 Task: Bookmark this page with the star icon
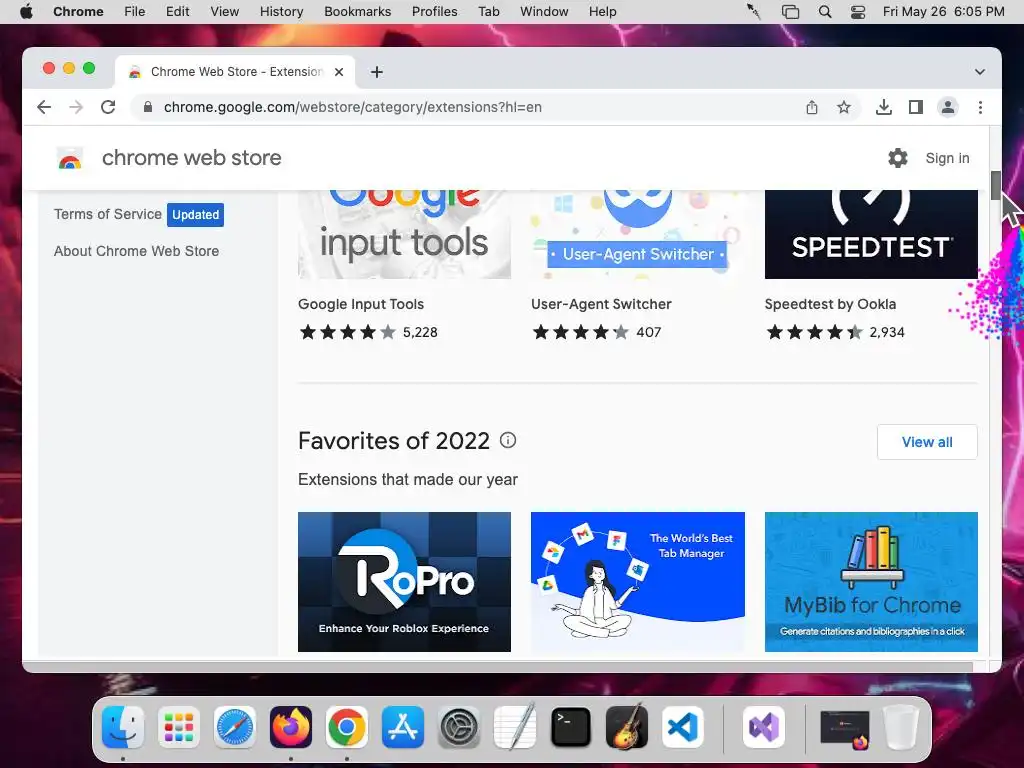[x=844, y=107]
